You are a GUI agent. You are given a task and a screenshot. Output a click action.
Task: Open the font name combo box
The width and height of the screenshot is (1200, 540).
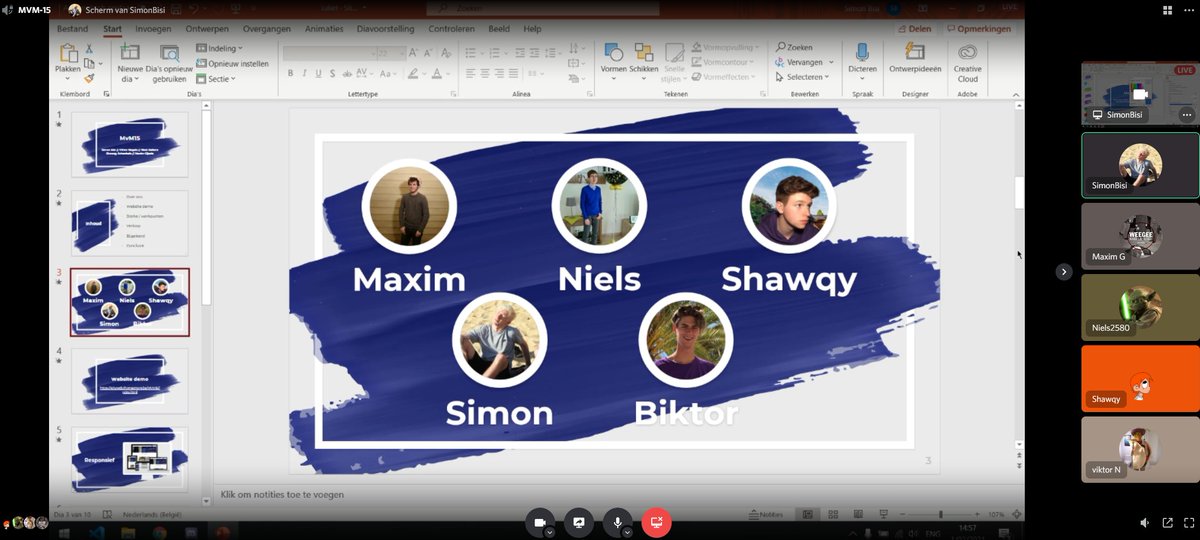point(328,53)
